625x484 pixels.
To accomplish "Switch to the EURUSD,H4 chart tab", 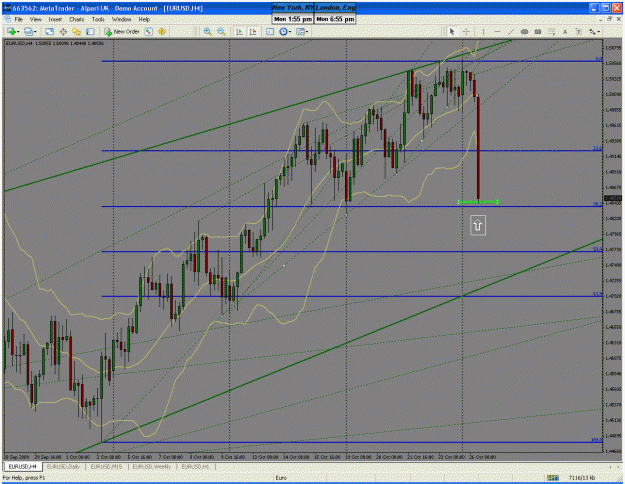I will (23, 466).
